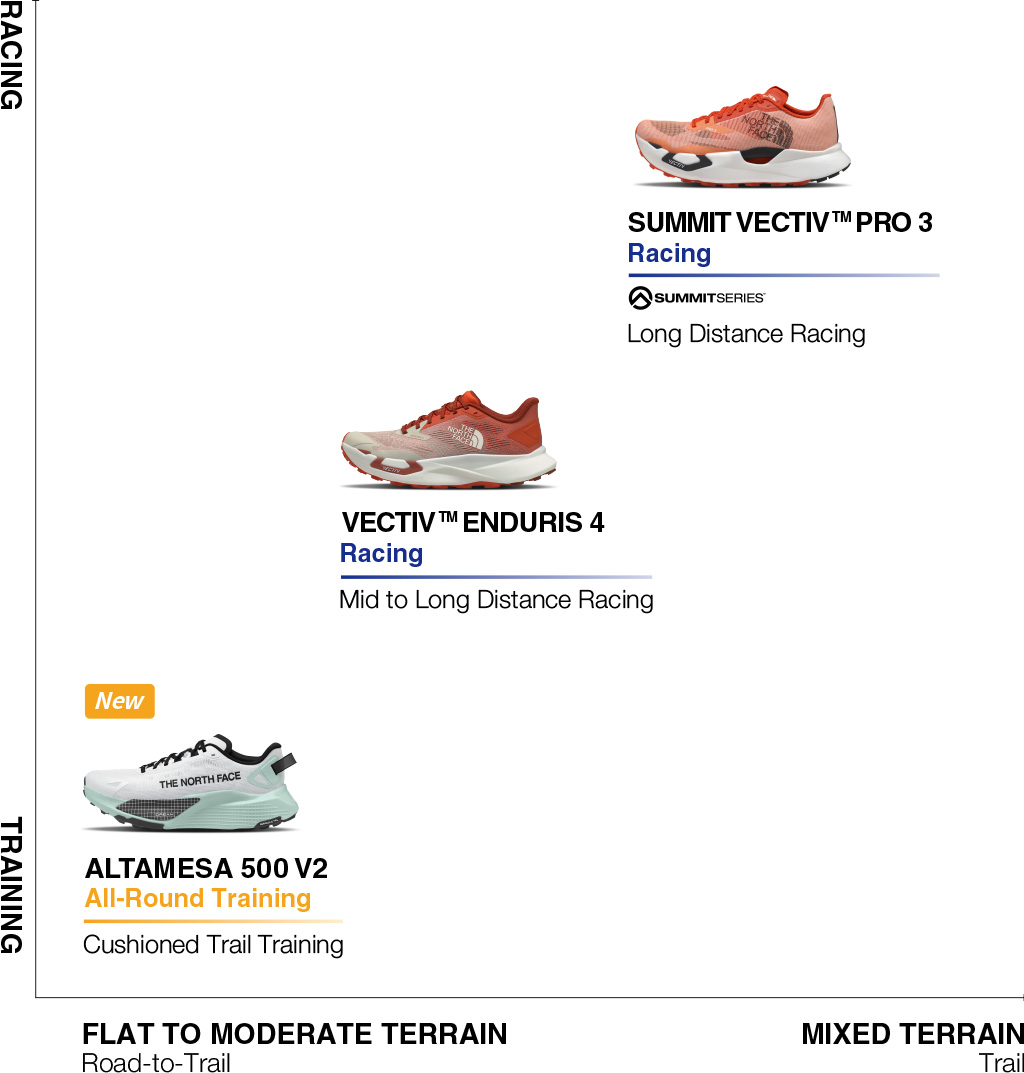Click the vertical RACING axis label
Screen dimensions: 1024x1073
click(x=11, y=55)
